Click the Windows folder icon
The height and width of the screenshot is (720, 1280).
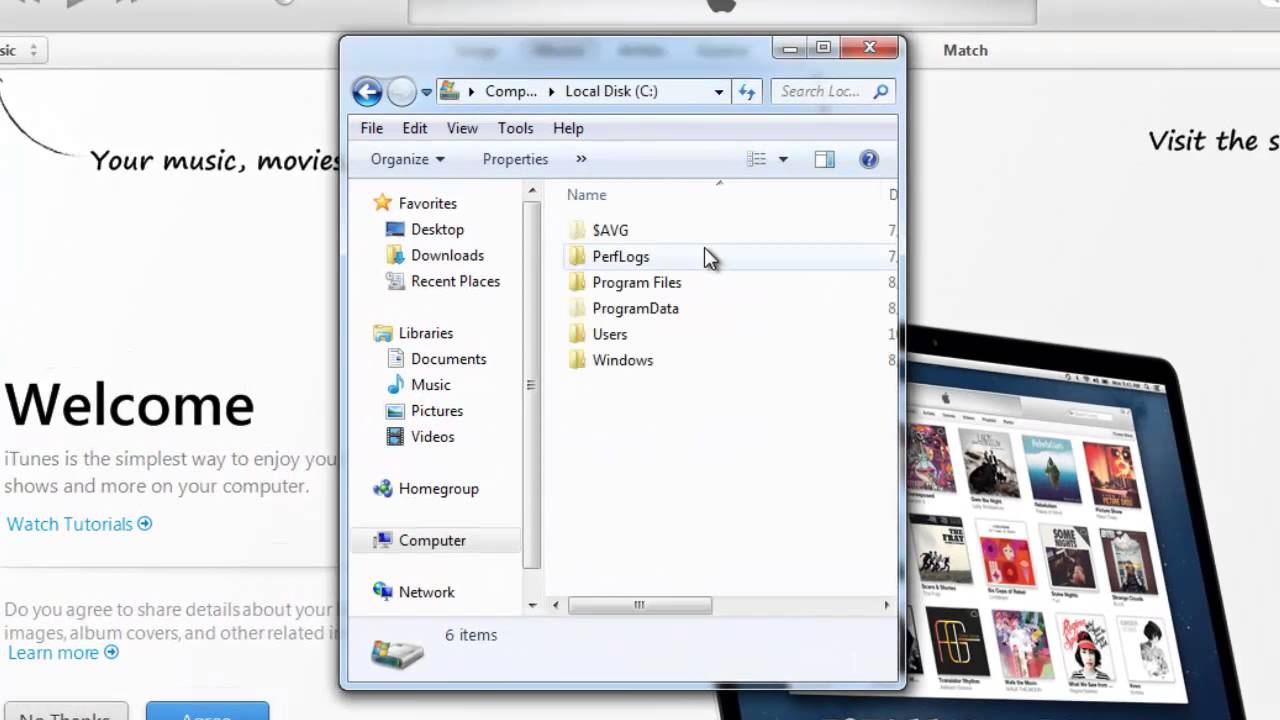pos(577,360)
